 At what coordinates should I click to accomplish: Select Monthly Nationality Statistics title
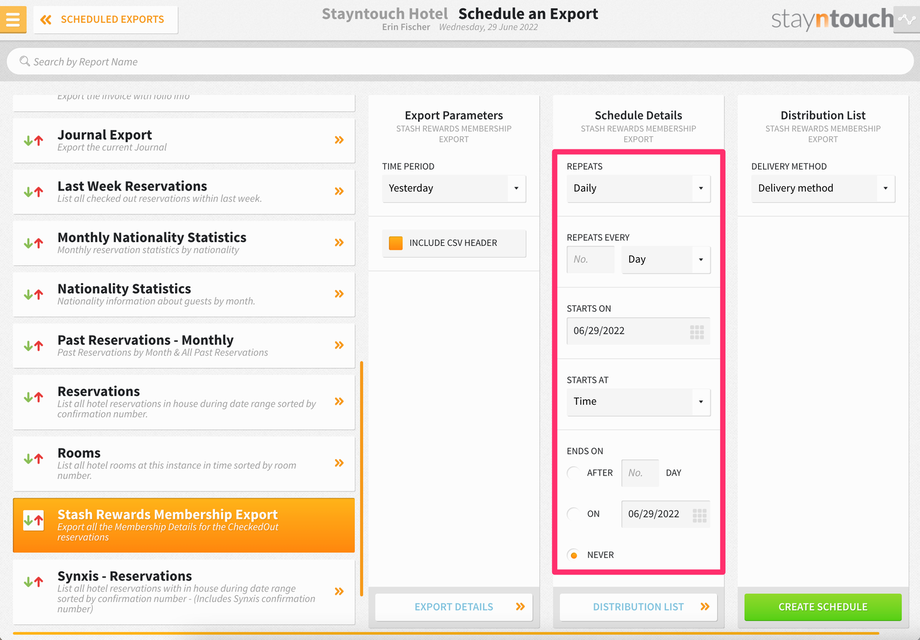(152, 238)
